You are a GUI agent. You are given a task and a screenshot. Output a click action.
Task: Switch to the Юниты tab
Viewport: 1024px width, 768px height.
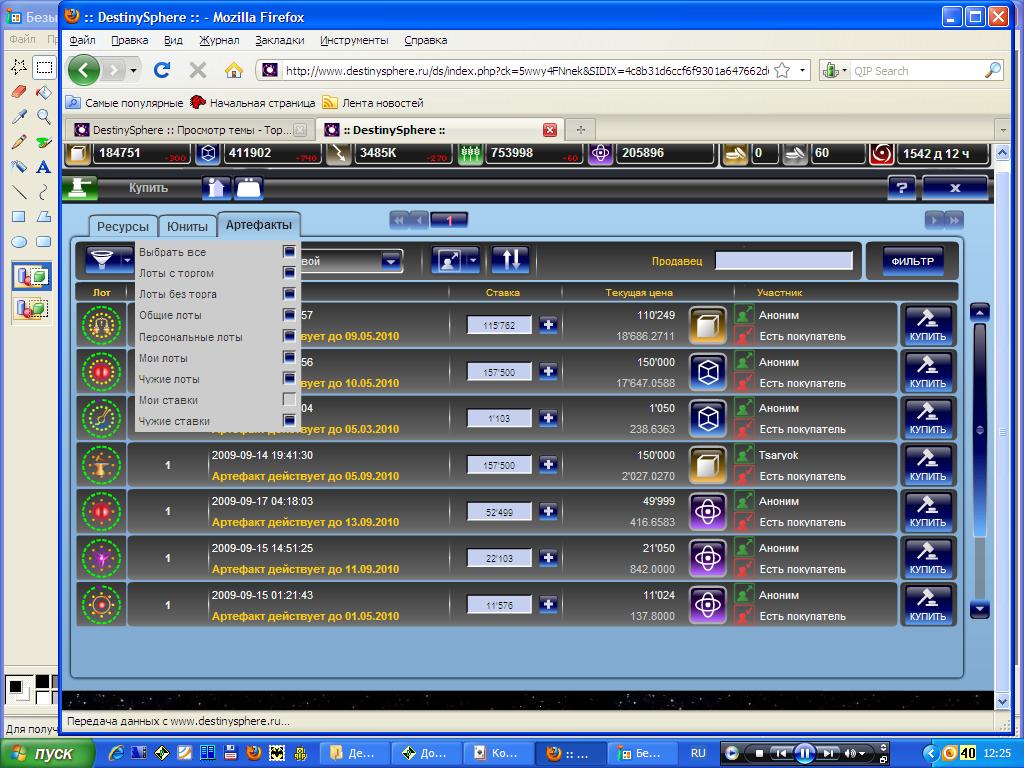pos(187,227)
